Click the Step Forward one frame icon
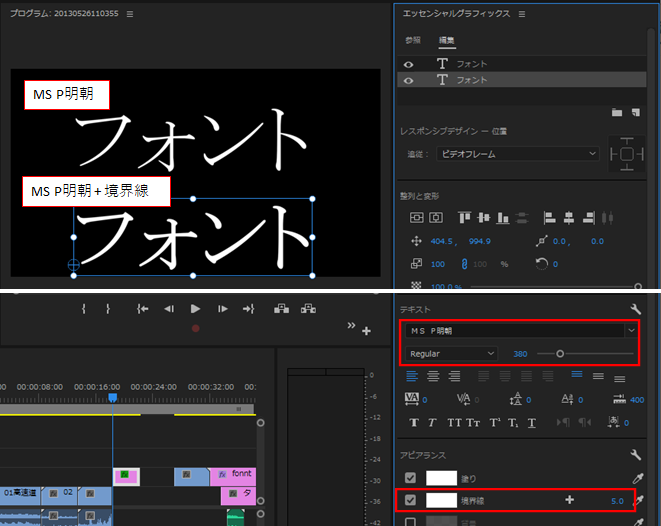Image resolution: width=661 pixels, height=526 pixels. click(x=223, y=309)
